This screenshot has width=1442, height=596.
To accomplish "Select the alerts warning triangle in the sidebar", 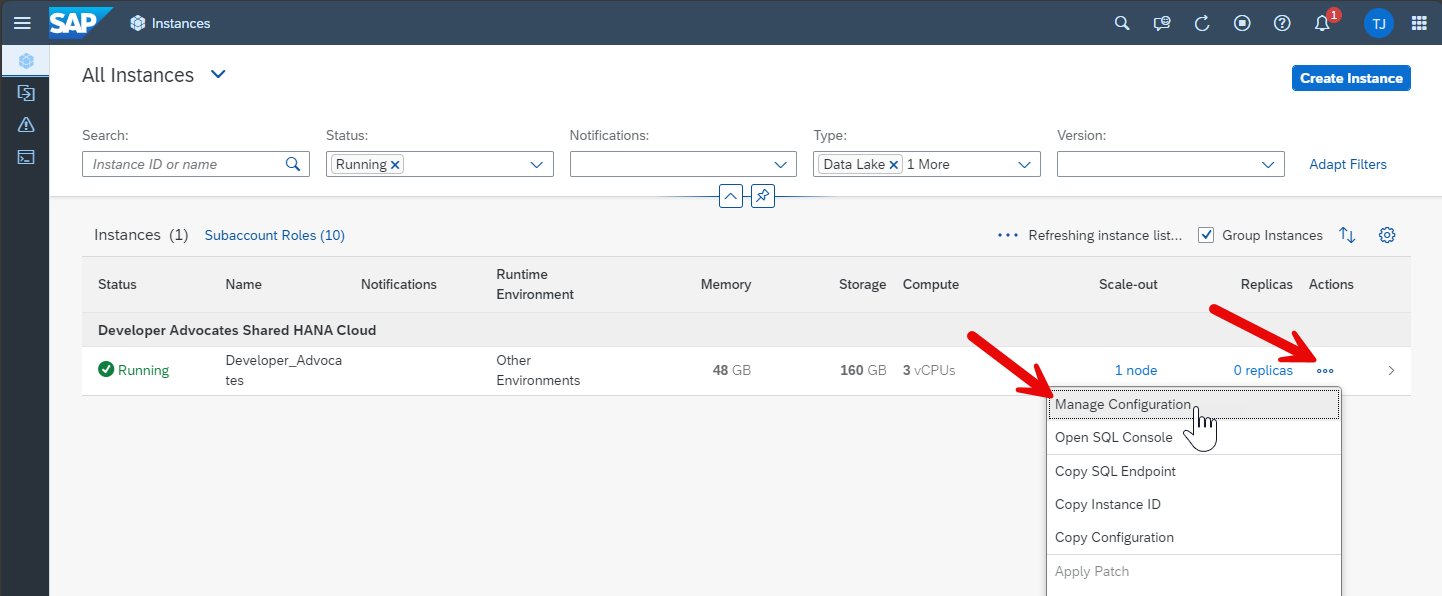I will pyautogui.click(x=25, y=124).
